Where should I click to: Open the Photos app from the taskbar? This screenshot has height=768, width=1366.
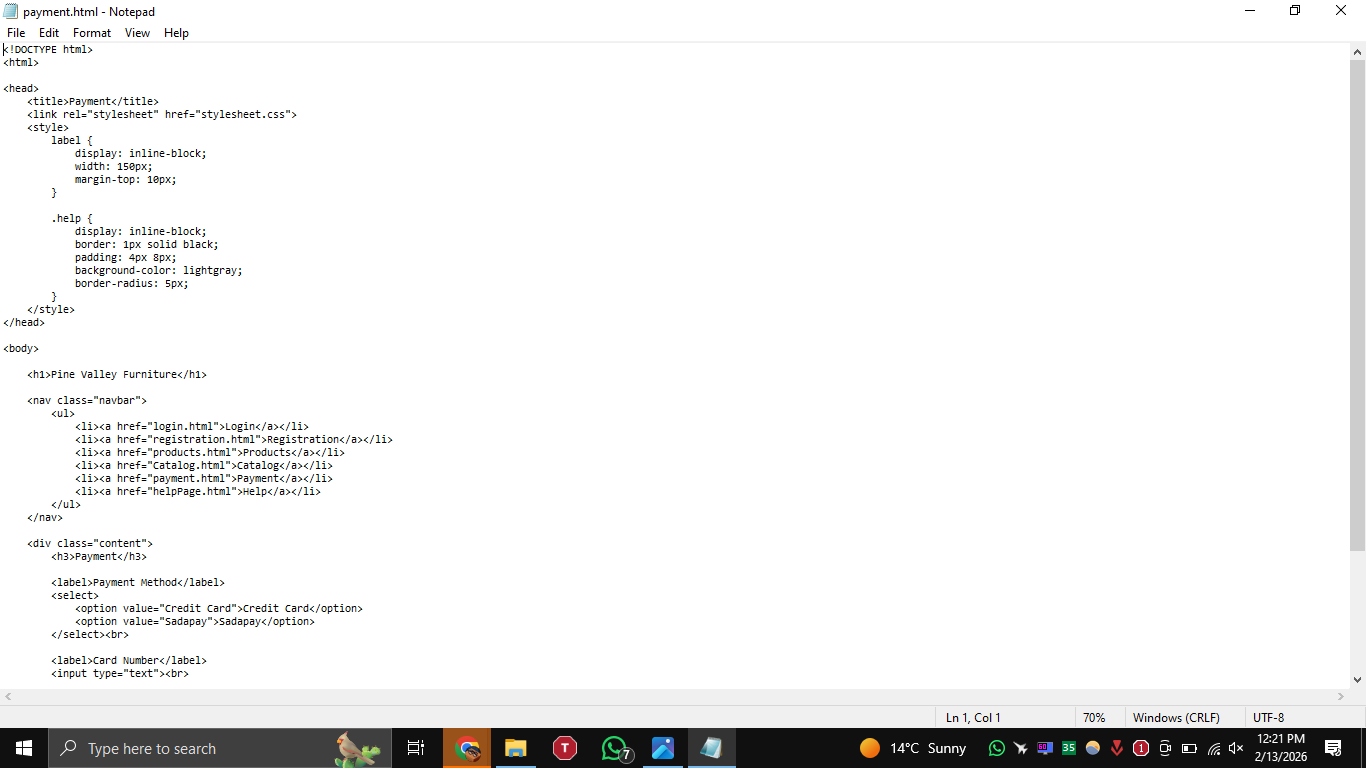tap(662, 747)
